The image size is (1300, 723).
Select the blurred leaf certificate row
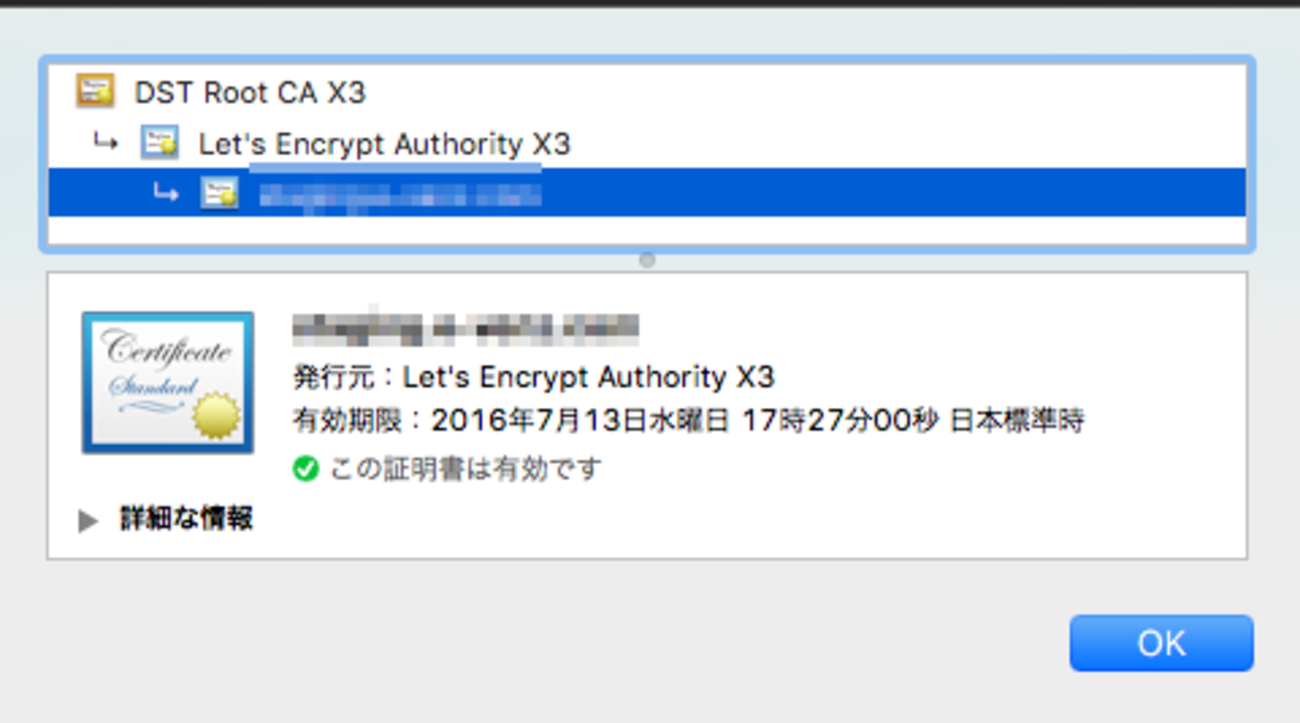648,192
